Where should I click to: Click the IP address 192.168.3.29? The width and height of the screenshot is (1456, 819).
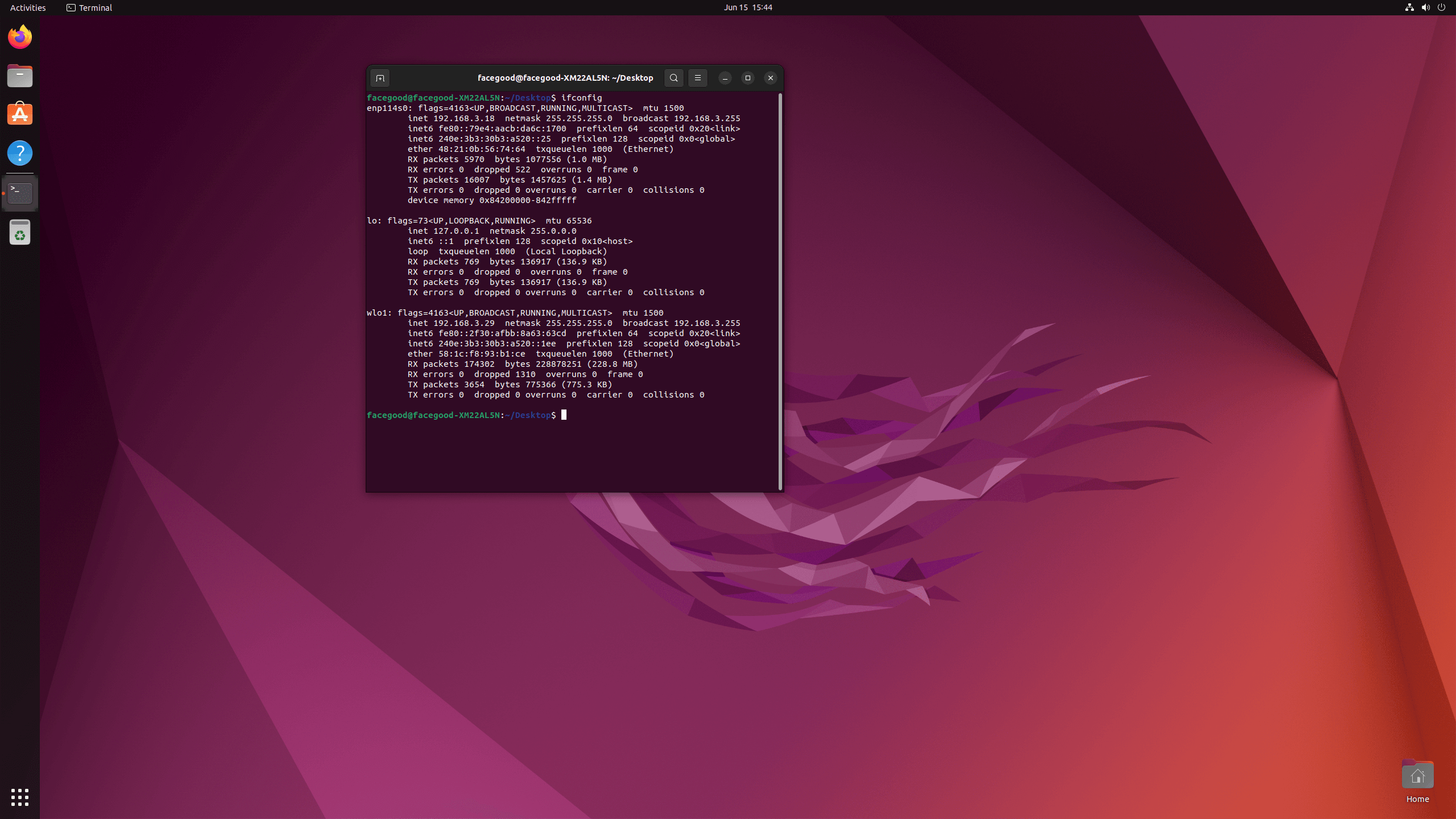coord(464,323)
